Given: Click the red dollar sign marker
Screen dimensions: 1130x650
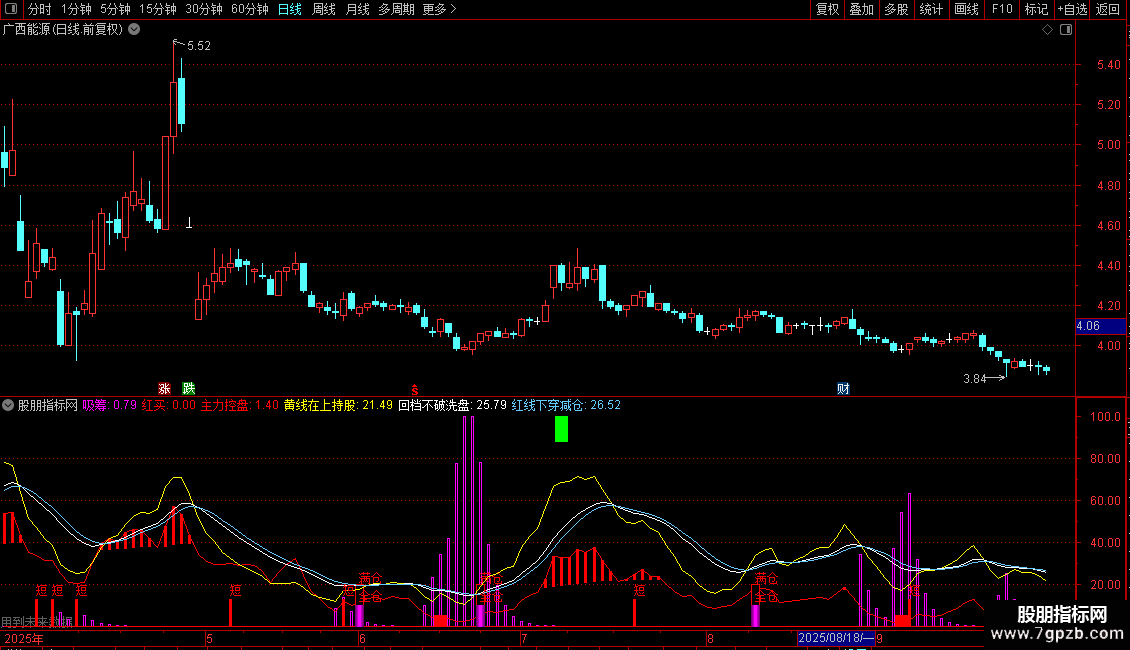Looking at the screenshot, I should coord(414,388).
